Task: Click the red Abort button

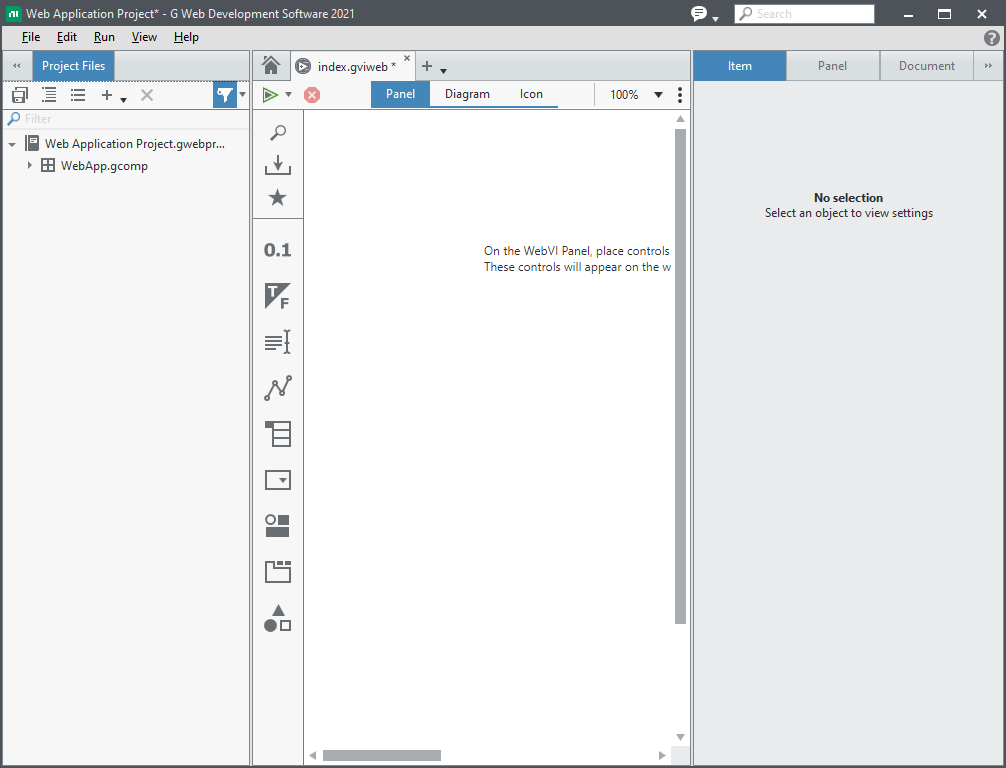Action: coord(312,95)
